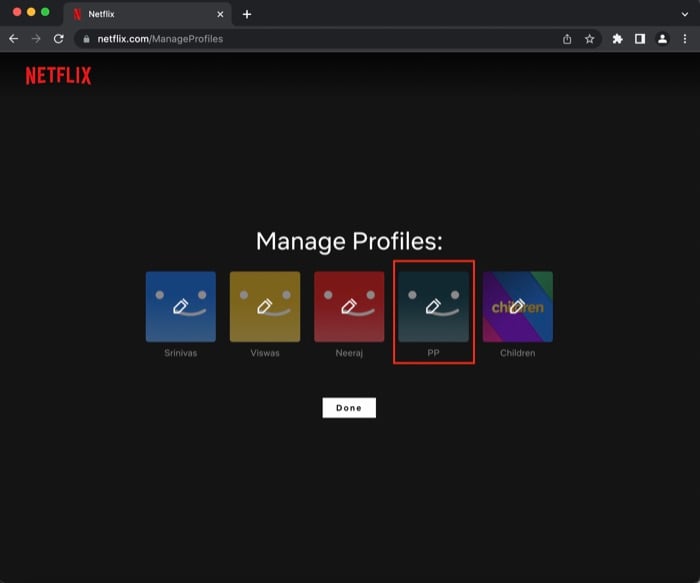View site info via lock icon
The image size is (700, 583).
[87, 39]
